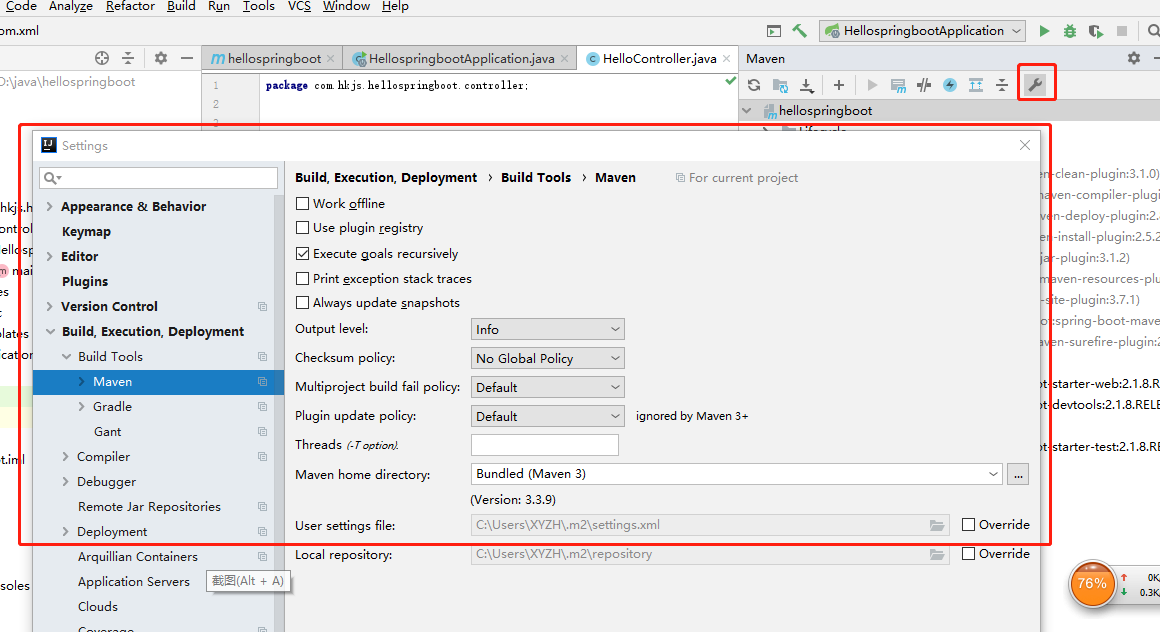This screenshot has width=1160, height=632.
Task: Click Collapse All icon in Project panel
Action: [x=128, y=58]
